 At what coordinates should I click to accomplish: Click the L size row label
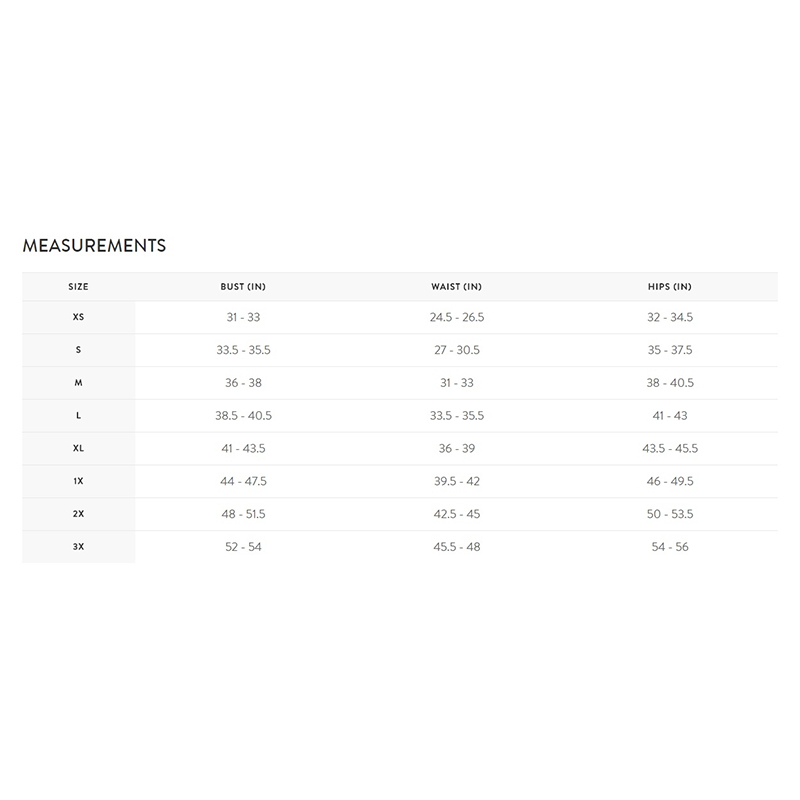point(79,415)
